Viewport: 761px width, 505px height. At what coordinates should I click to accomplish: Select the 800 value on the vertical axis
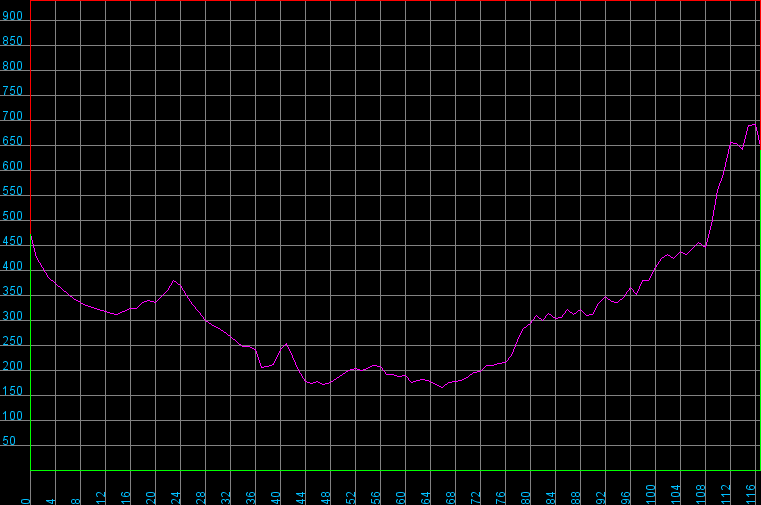tap(13, 66)
